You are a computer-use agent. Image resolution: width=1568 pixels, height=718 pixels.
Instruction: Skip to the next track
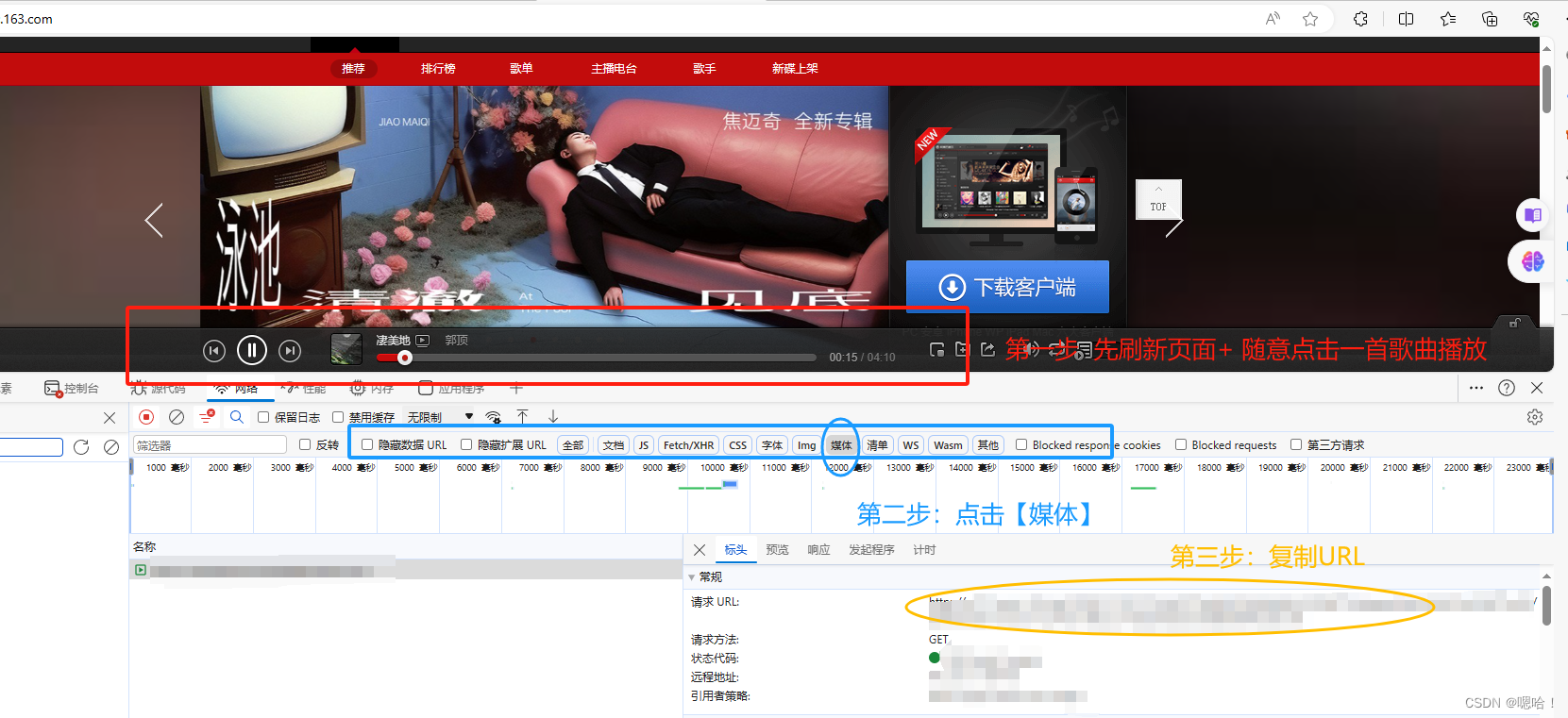(x=290, y=351)
